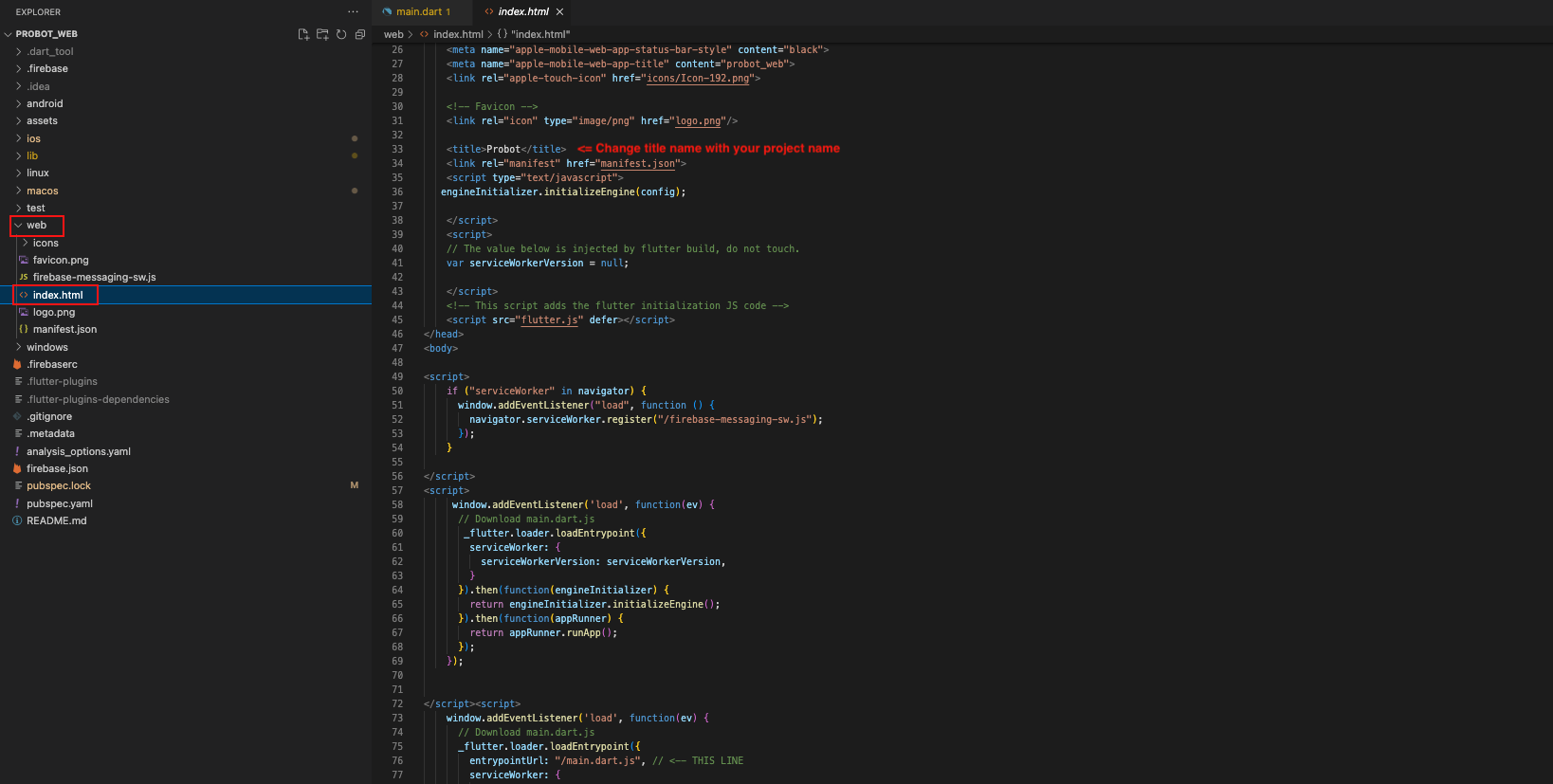Follow the flutter.js script src link
1553x784 pixels.
(x=549, y=319)
